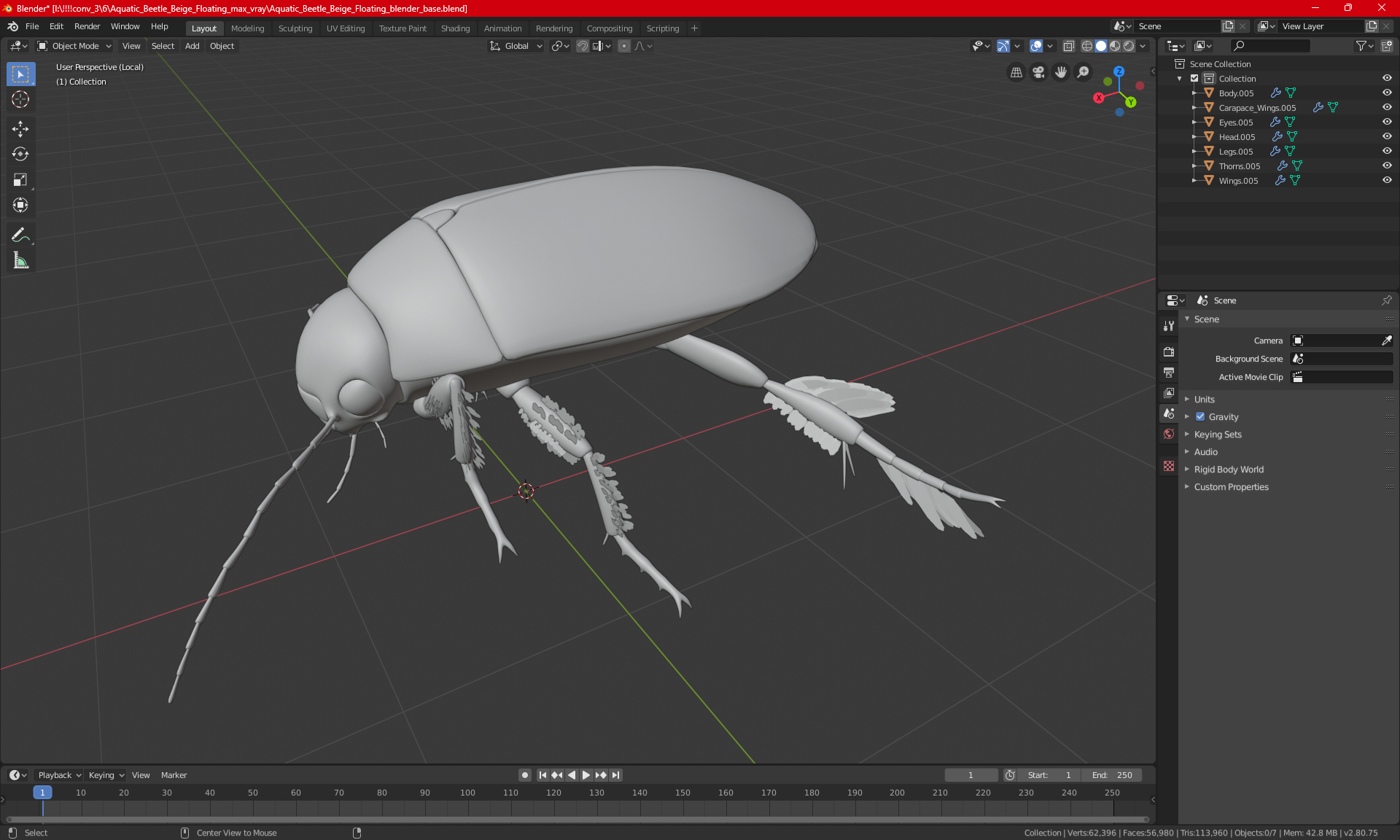
Task: Activate the Move tool
Action: (x=20, y=129)
